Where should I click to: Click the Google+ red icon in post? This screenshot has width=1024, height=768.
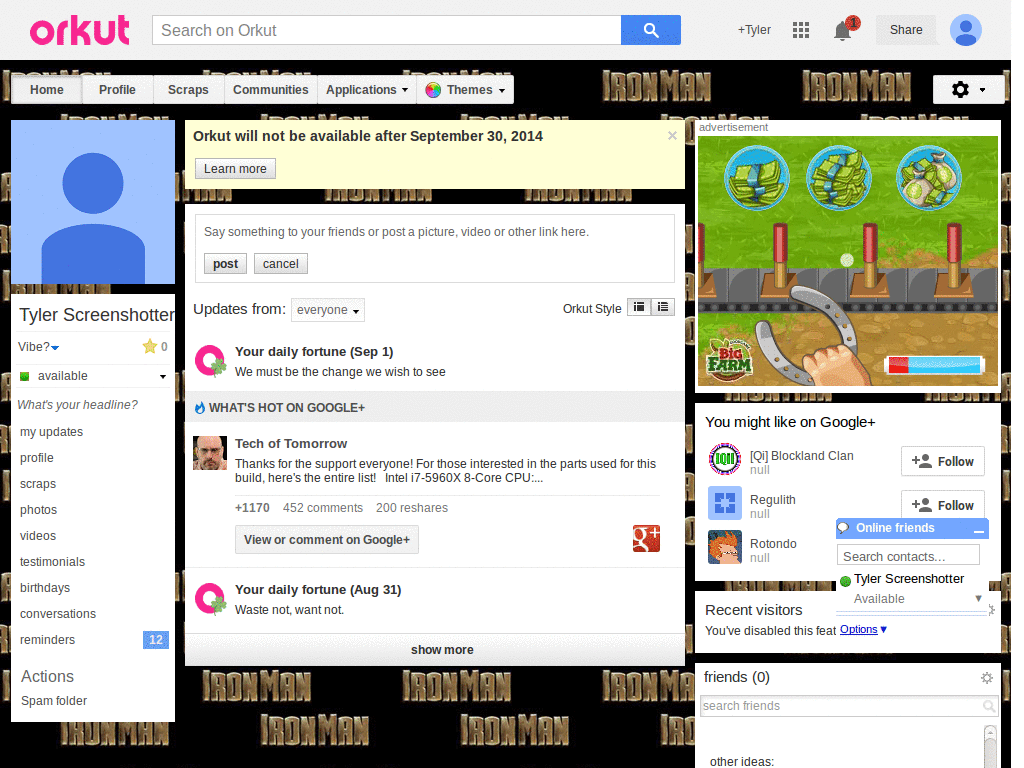(646, 539)
